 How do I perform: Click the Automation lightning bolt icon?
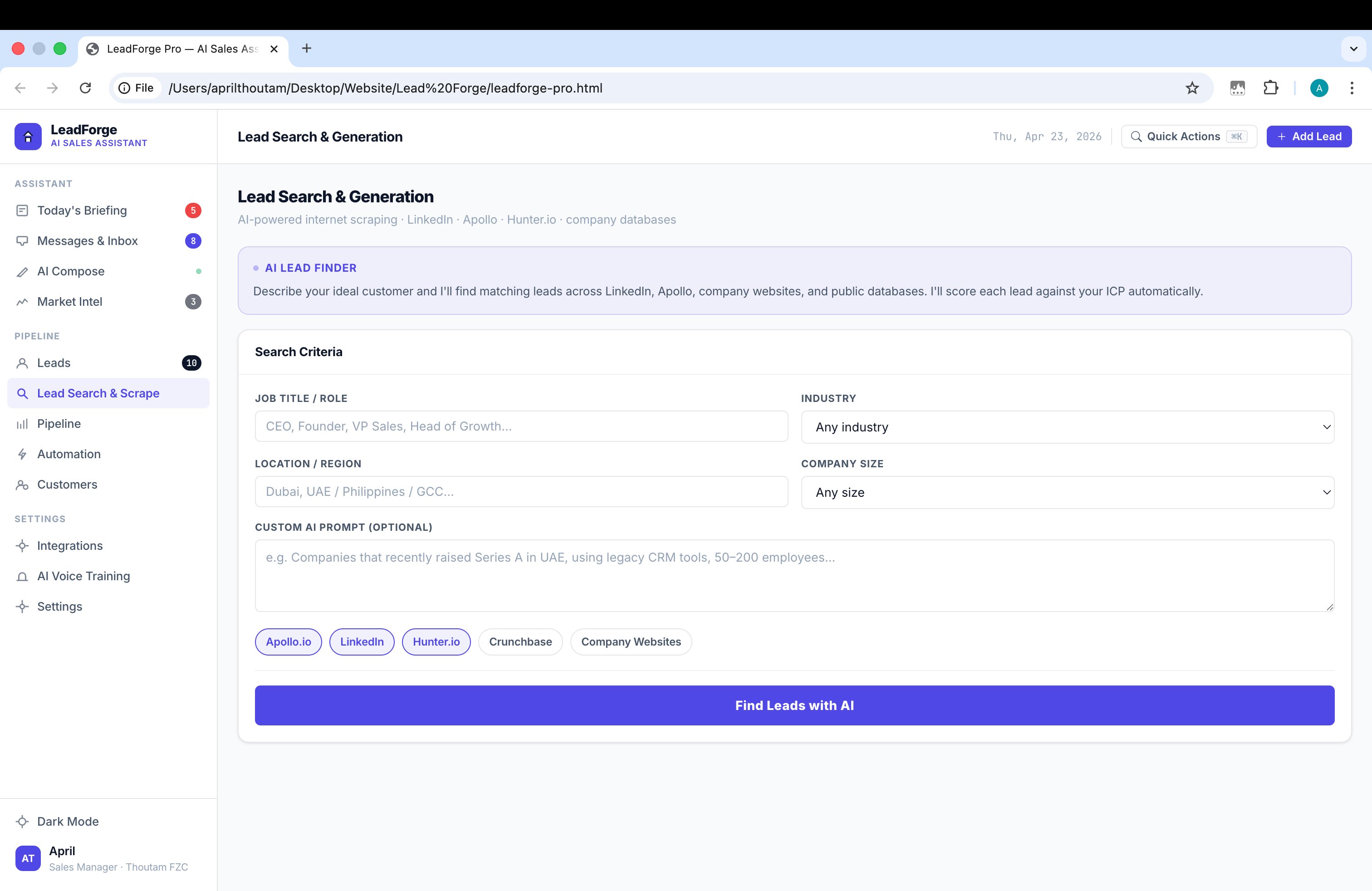pos(22,454)
